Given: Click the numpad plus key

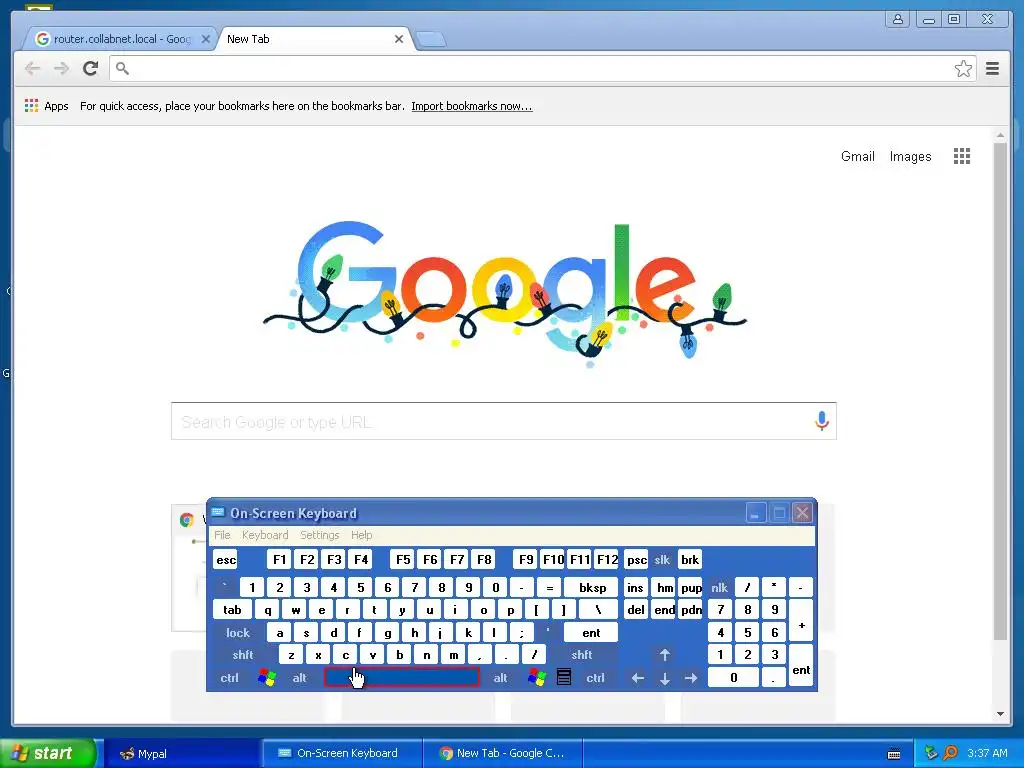Looking at the screenshot, I should click(801, 620).
